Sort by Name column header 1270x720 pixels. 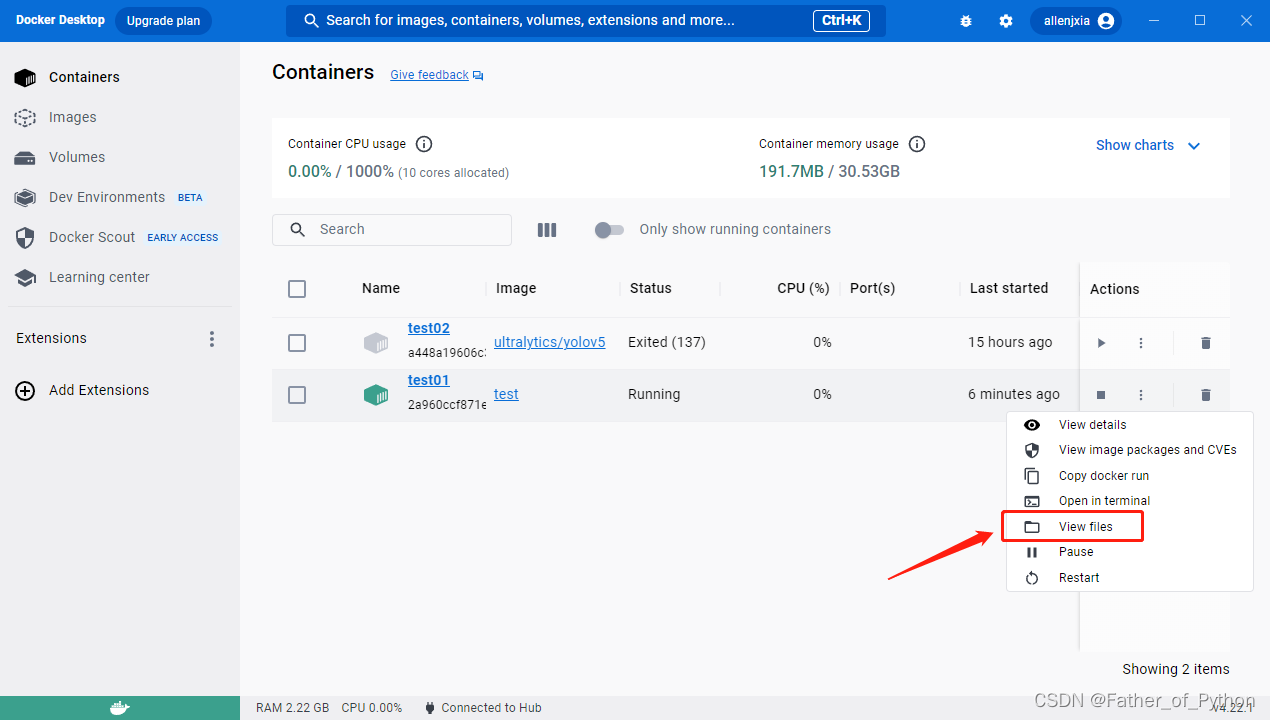pos(381,289)
